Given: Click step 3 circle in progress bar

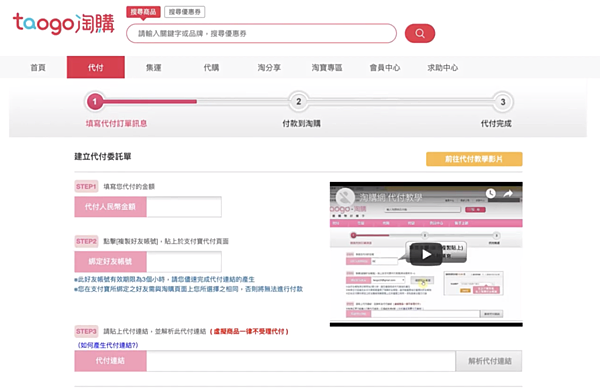Looking at the screenshot, I should [502, 102].
